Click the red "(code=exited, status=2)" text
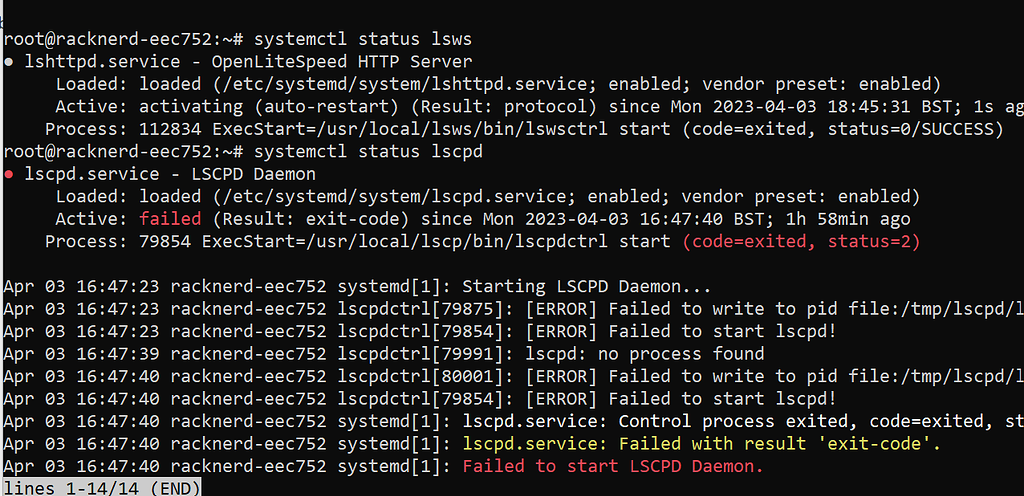1024x496 pixels. (801, 241)
